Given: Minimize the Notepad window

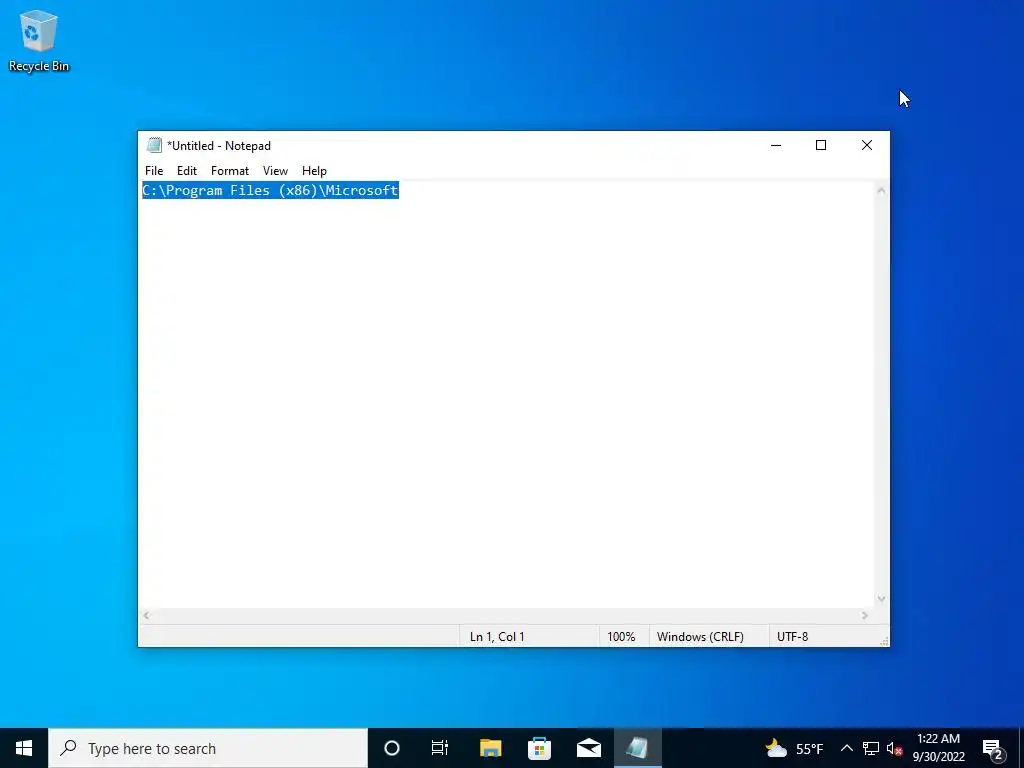Looking at the screenshot, I should [x=776, y=145].
